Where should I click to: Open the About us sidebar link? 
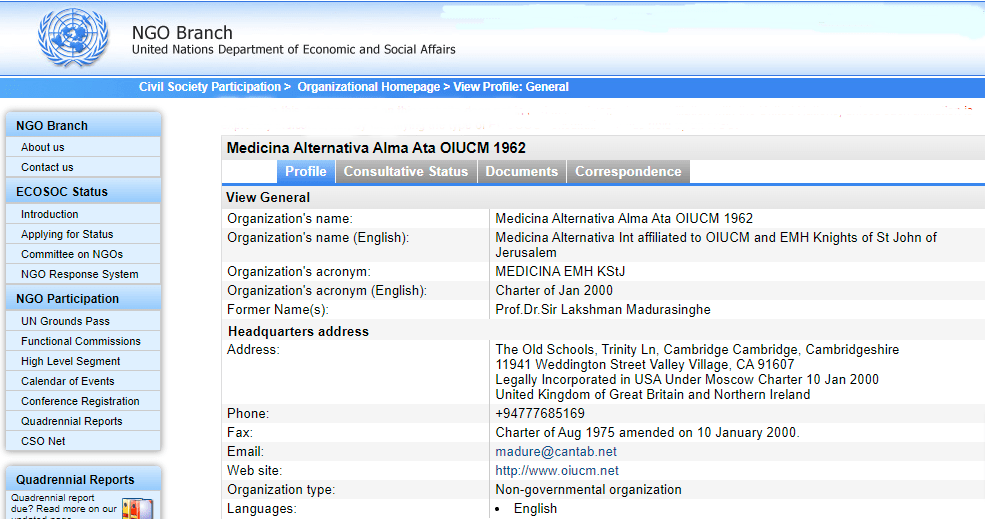tap(43, 147)
